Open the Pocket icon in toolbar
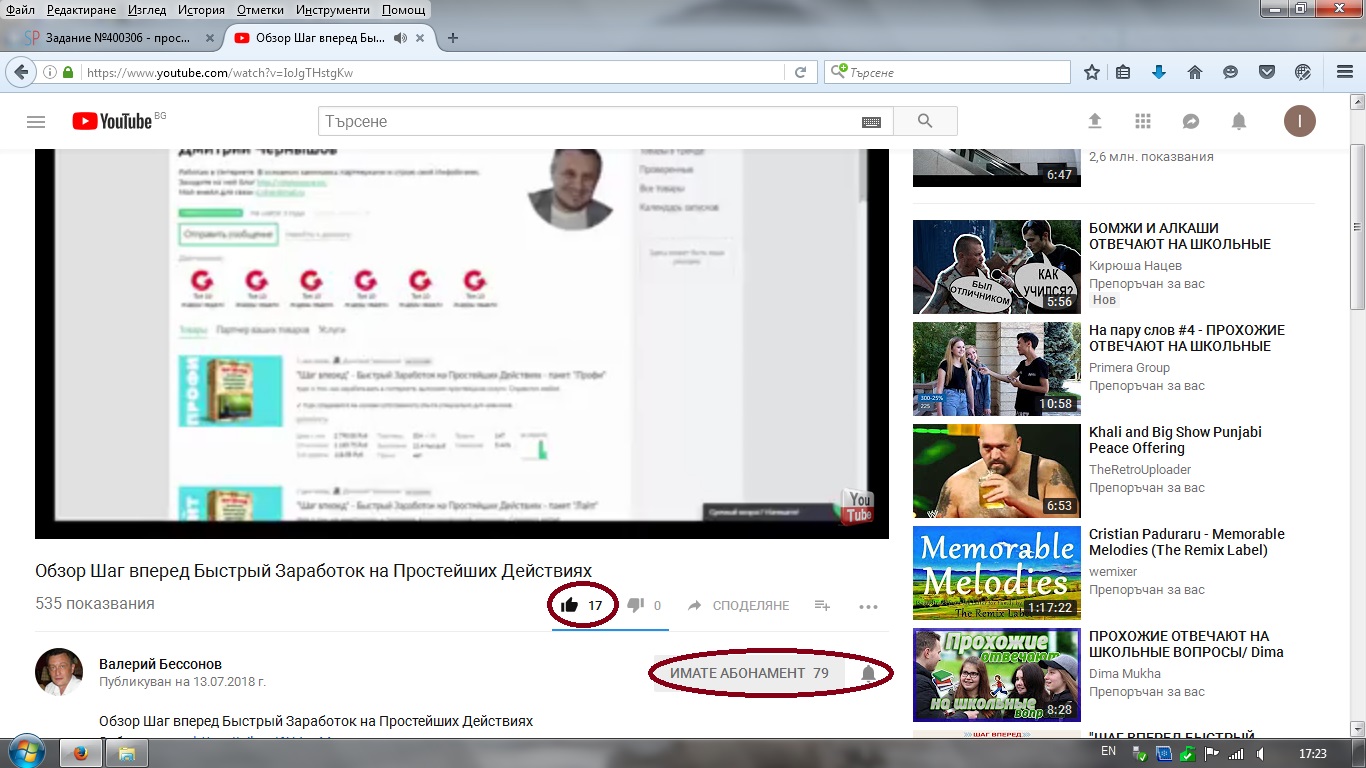The height and width of the screenshot is (768, 1366). [x=1266, y=72]
